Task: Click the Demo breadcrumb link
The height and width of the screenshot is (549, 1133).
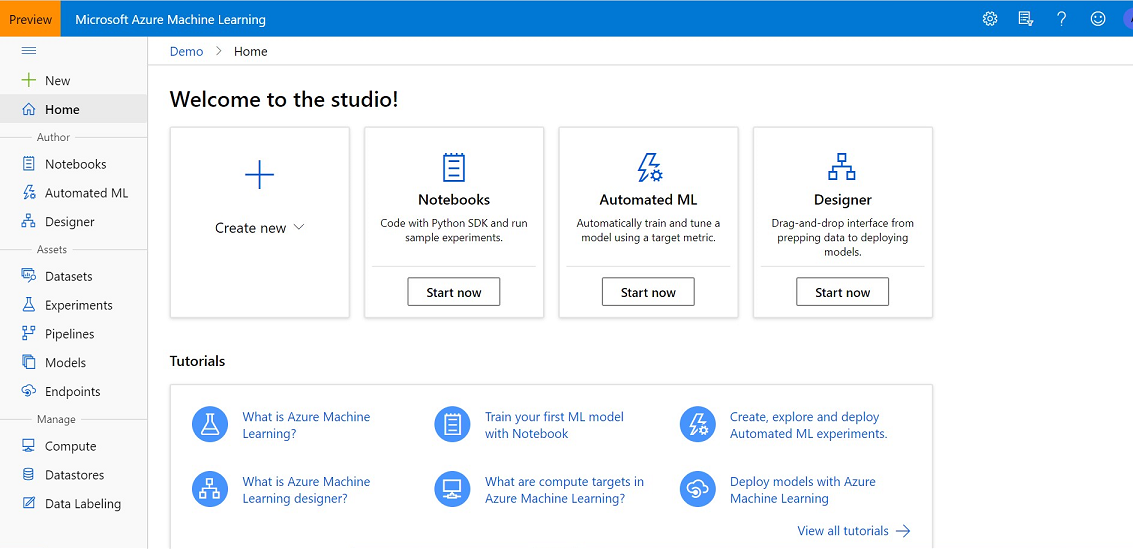Action: (186, 51)
